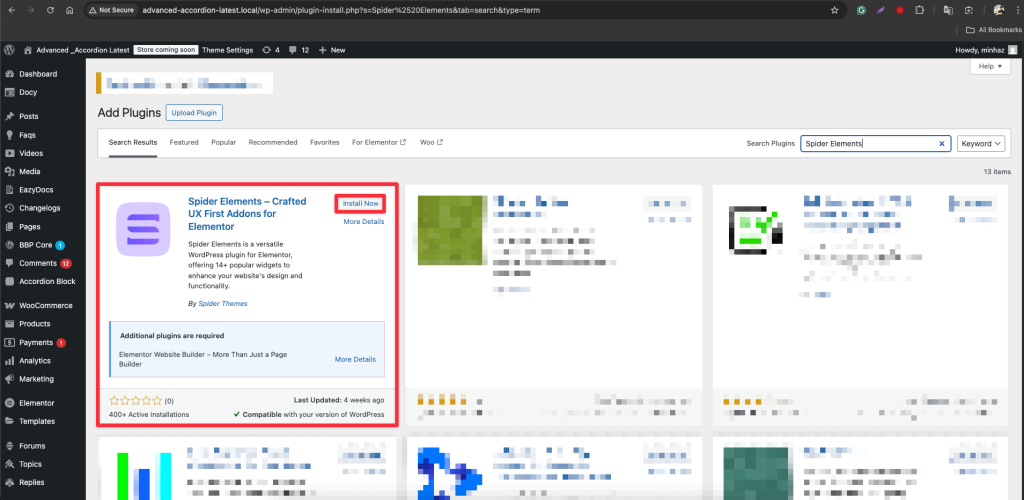Click the browser back arrow
1024x500 pixels.
pyautogui.click(x=11, y=10)
